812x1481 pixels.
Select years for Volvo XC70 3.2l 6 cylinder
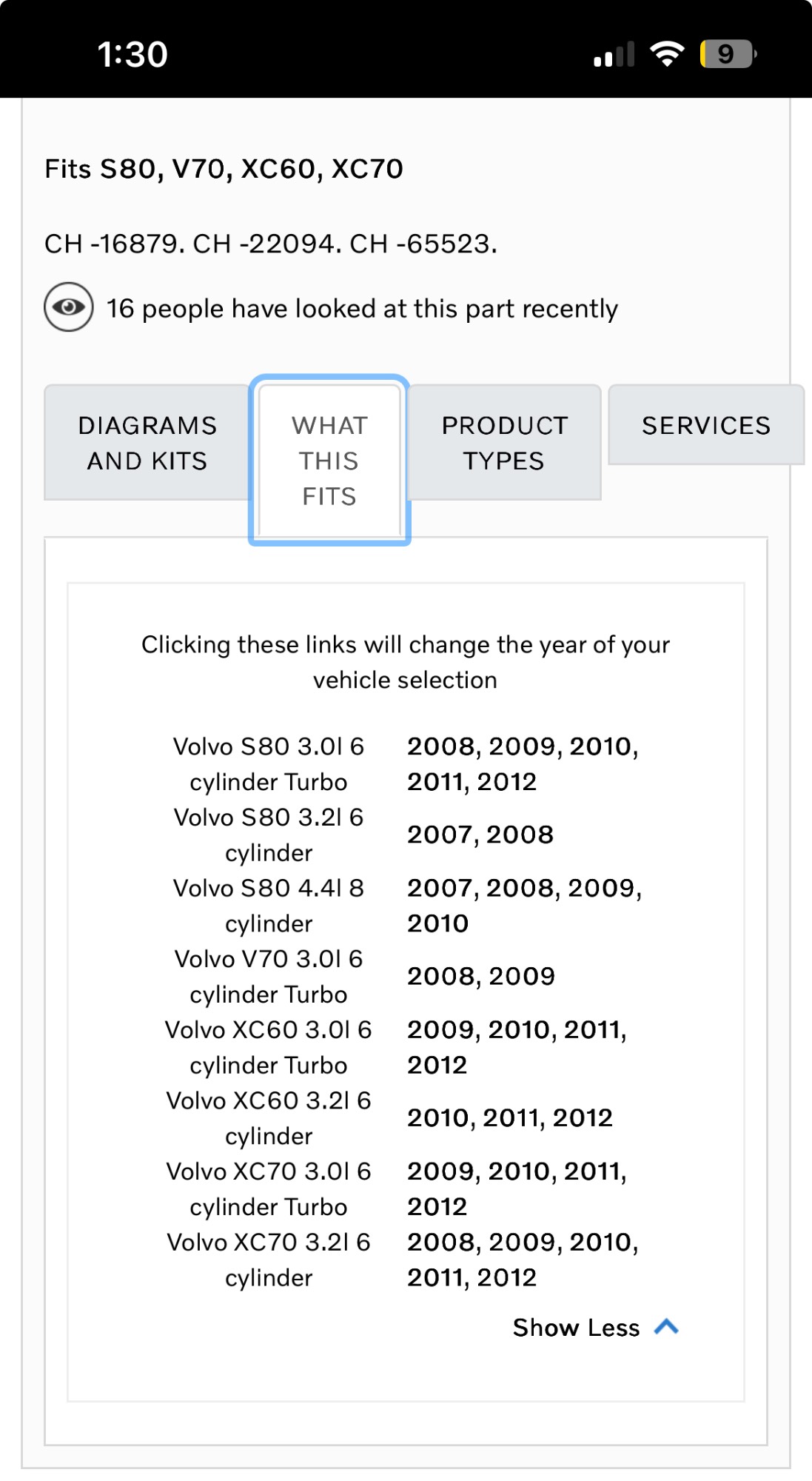click(x=523, y=1259)
